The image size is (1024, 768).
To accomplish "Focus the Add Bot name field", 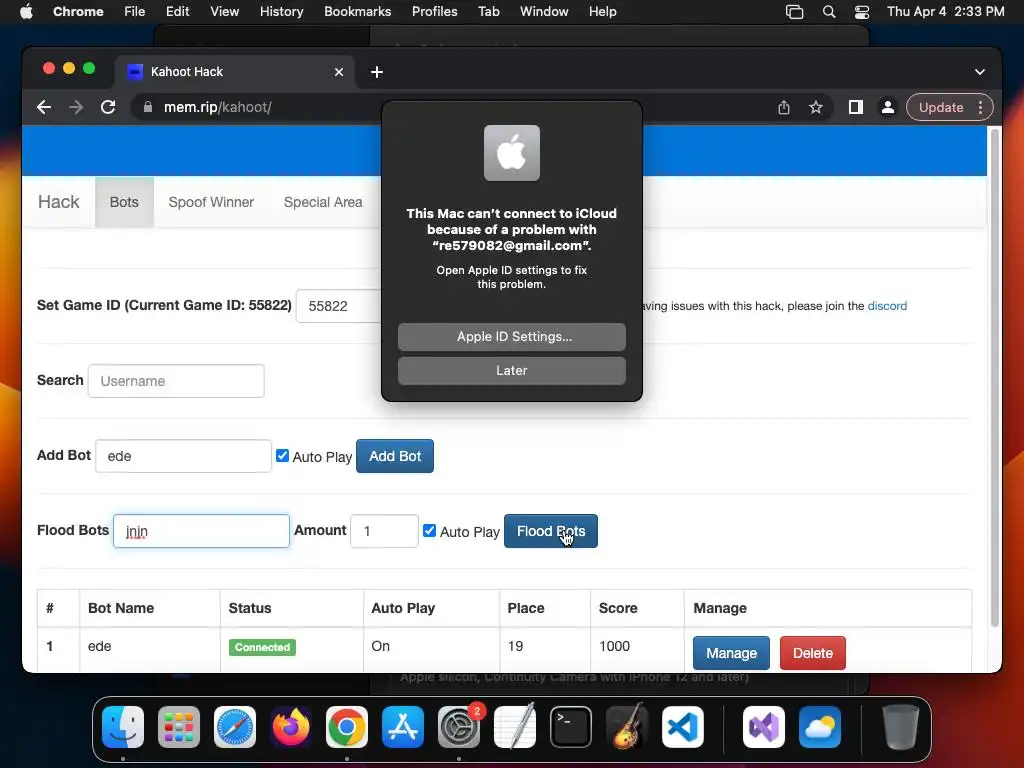I will click(x=184, y=456).
